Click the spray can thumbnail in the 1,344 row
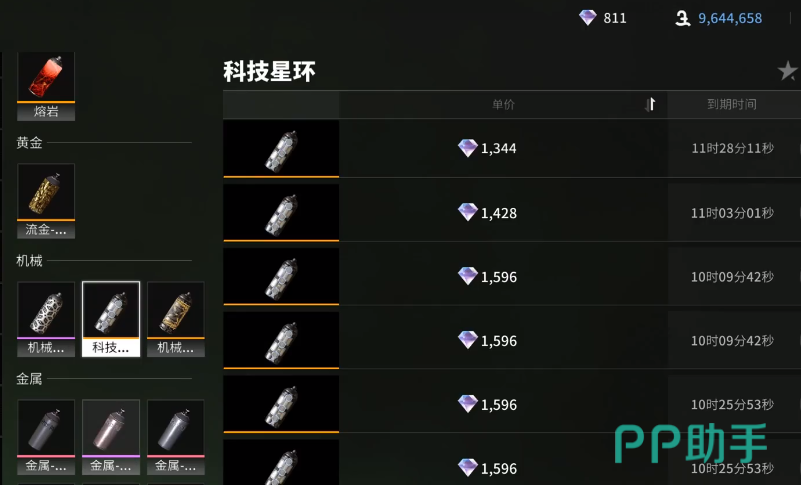The height and width of the screenshot is (485, 801). coord(281,149)
